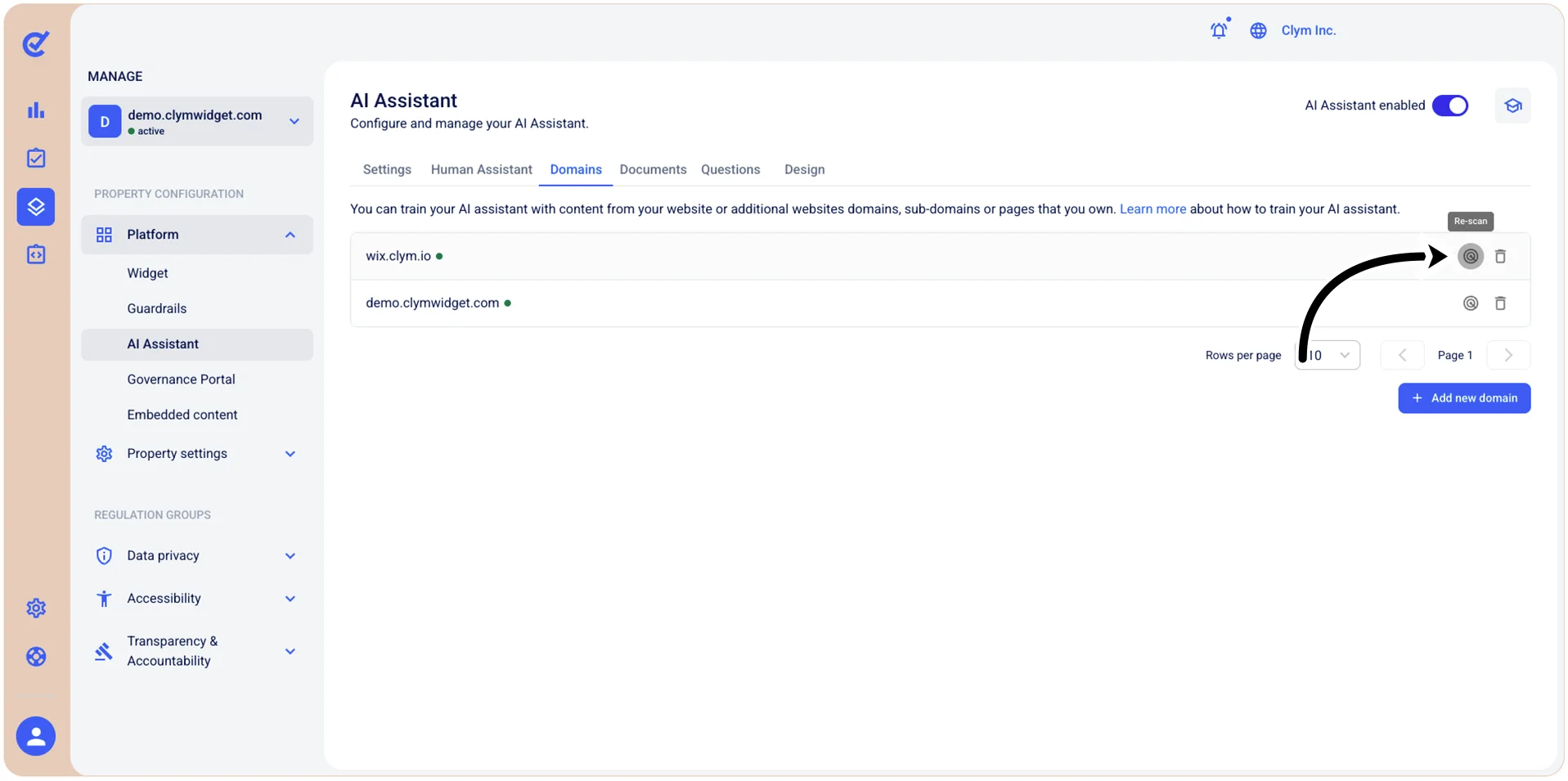This screenshot has height=781, width=1568.
Task: Click the globe language icon
Action: [1258, 30]
